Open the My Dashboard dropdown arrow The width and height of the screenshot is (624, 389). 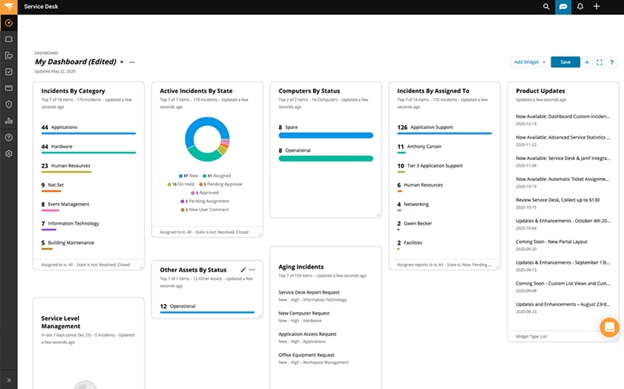click(122, 62)
